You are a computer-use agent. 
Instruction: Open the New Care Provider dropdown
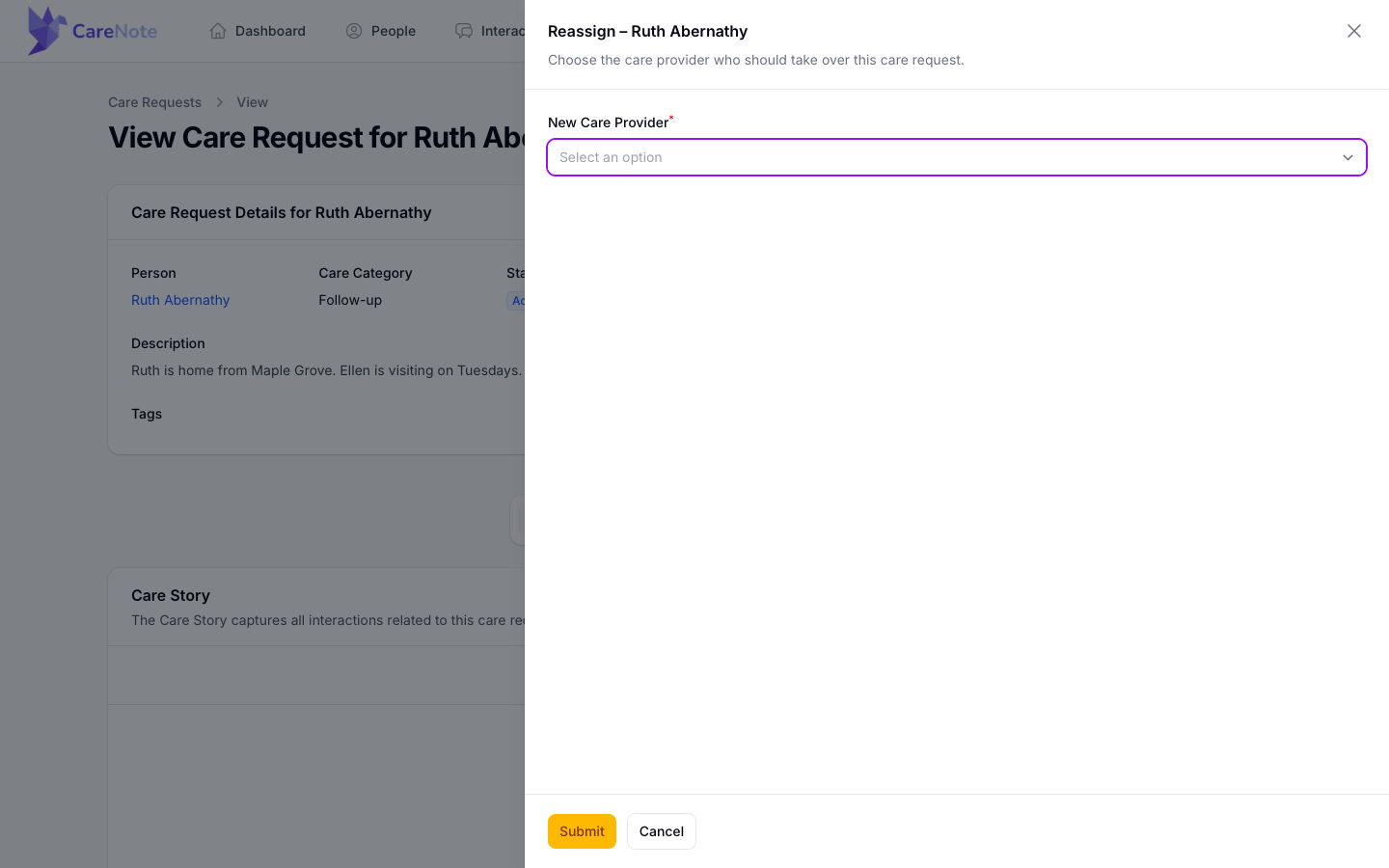[957, 157]
